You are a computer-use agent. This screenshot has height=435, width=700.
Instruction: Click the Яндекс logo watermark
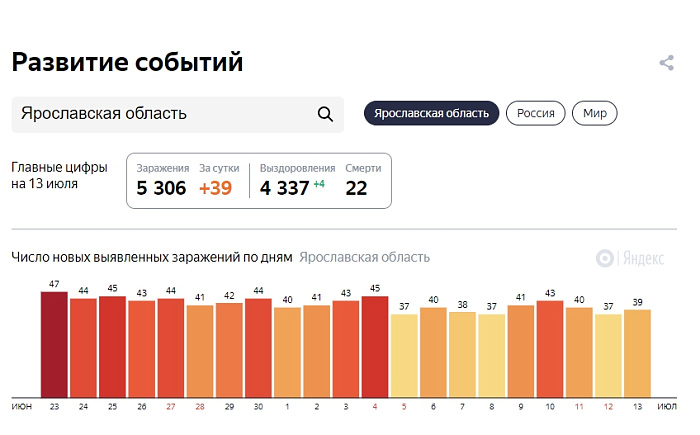click(x=630, y=258)
